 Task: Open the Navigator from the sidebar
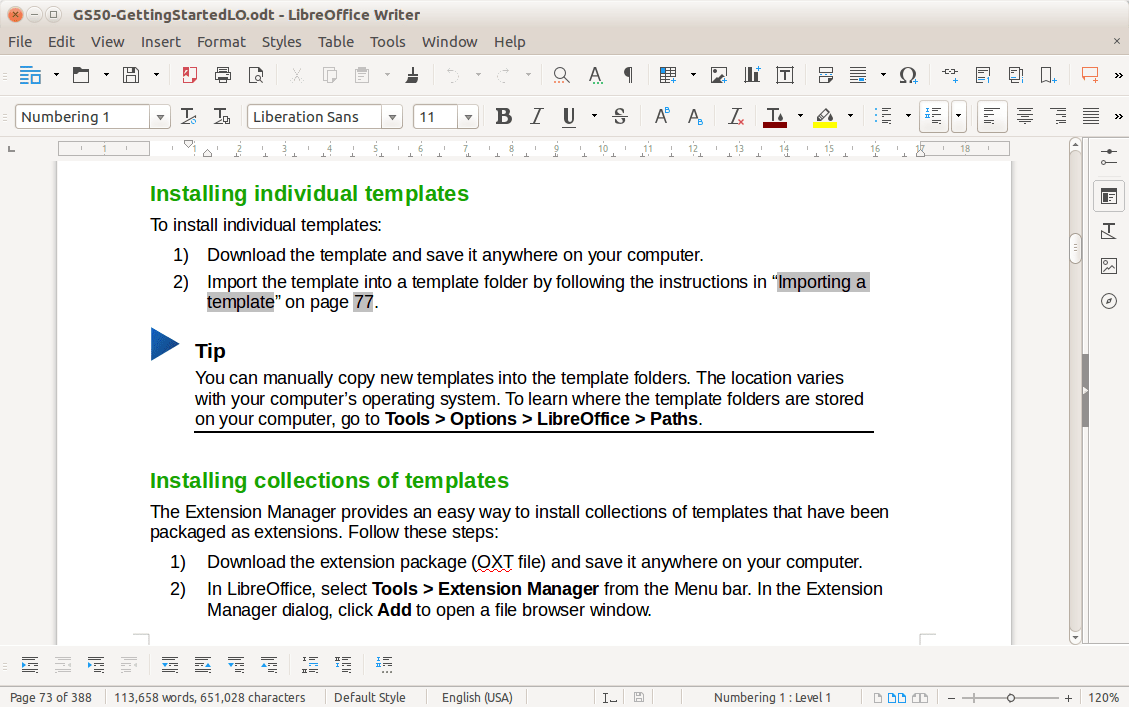(1108, 300)
